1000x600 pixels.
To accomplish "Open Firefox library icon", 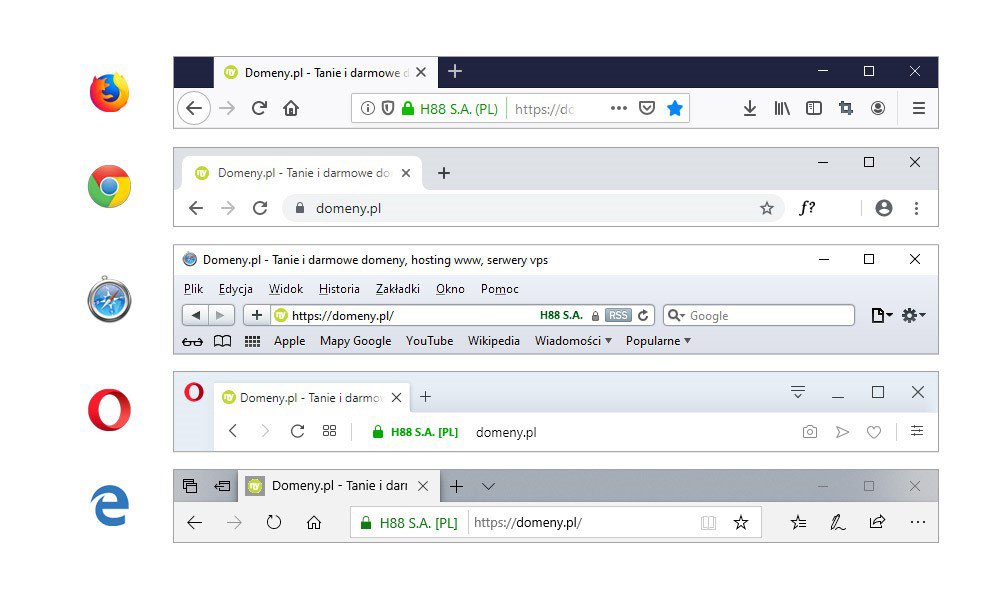I will tap(782, 108).
